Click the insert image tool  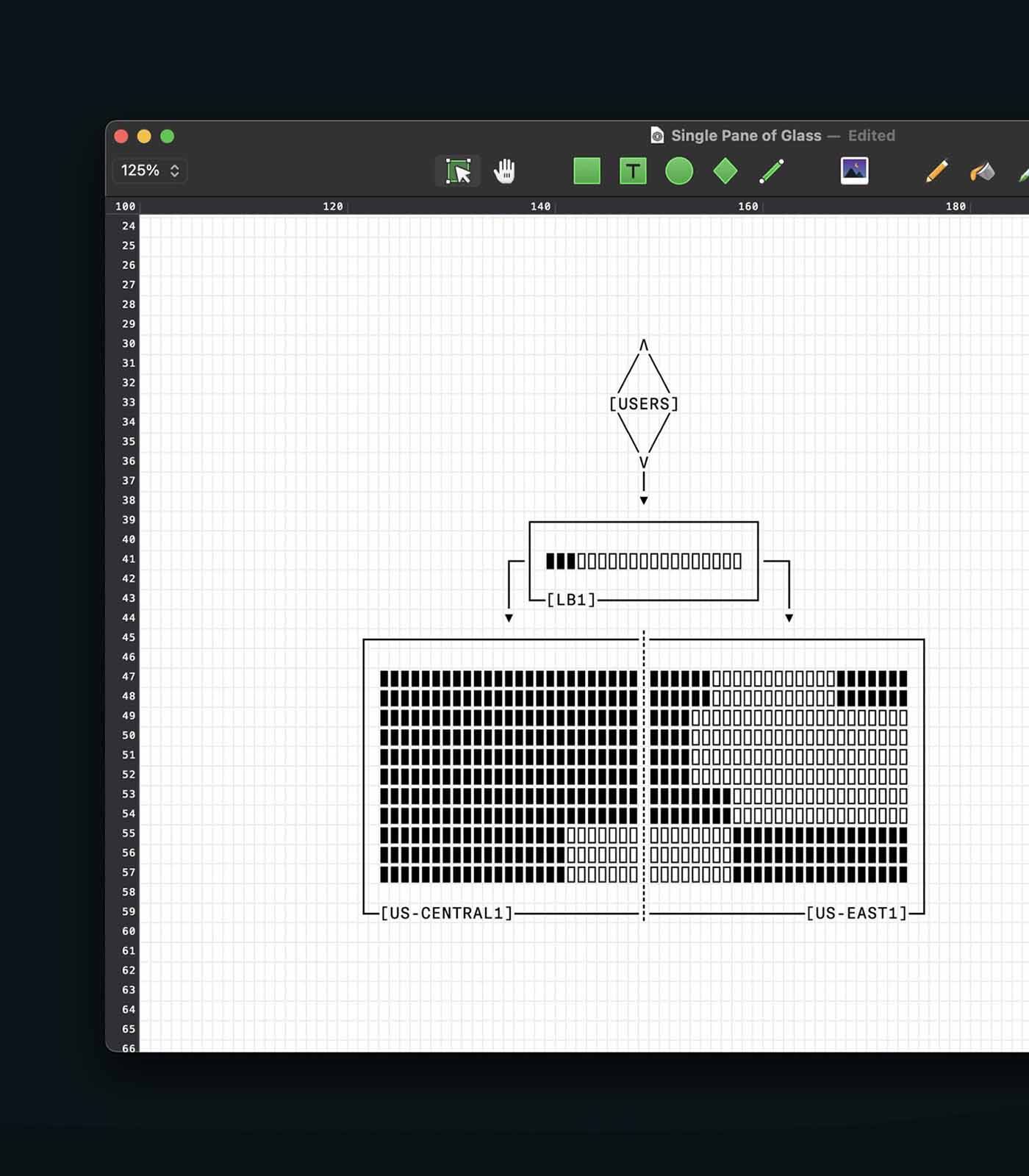pos(854,171)
